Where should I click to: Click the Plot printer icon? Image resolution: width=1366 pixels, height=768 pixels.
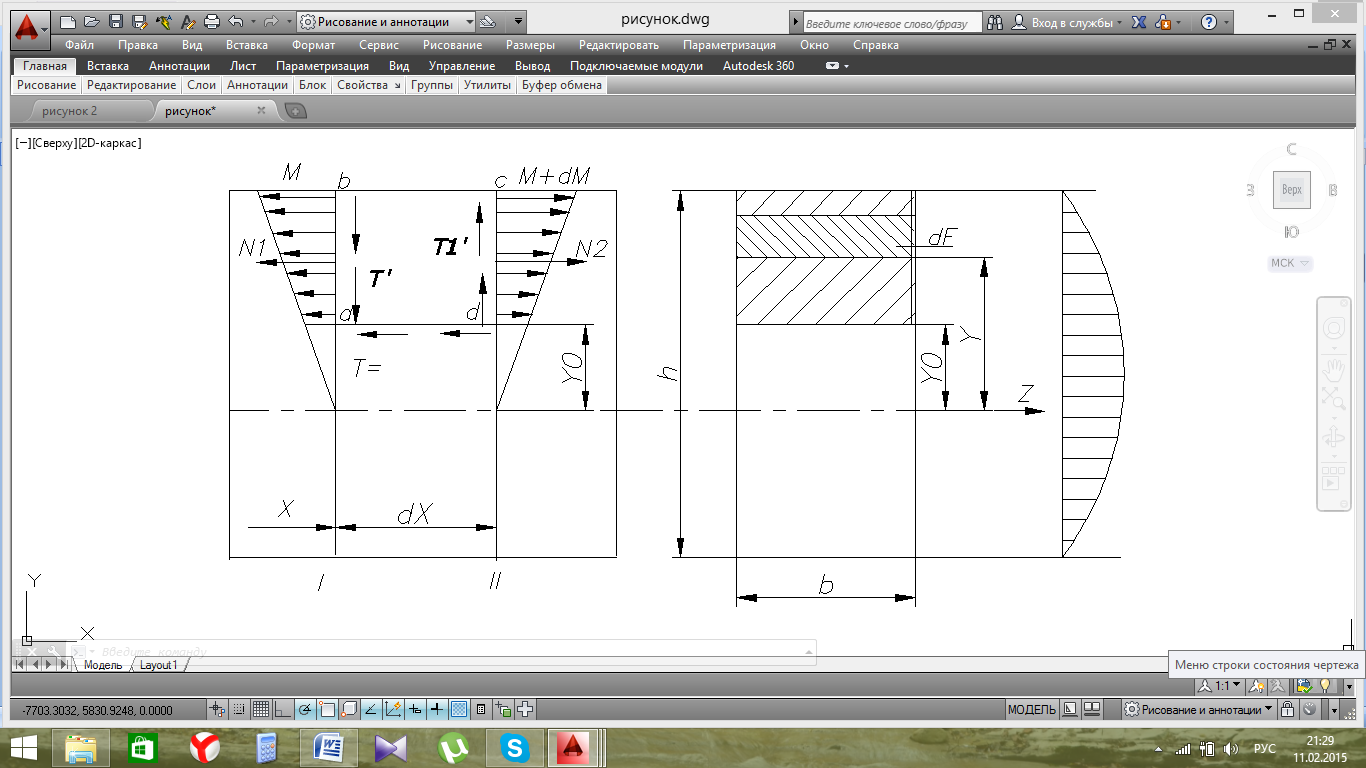(x=211, y=22)
